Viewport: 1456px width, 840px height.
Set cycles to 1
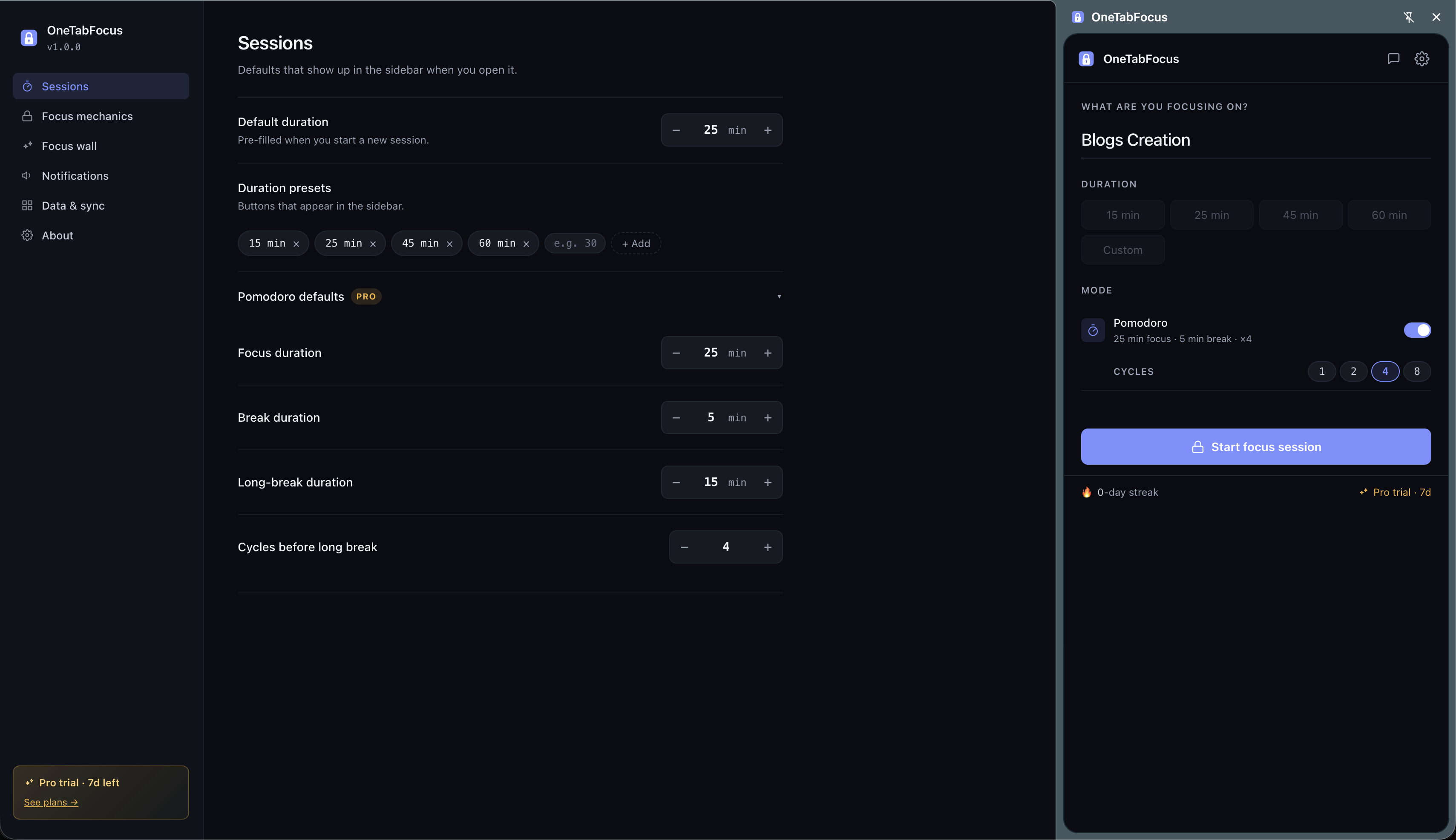(x=1321, y=371)
